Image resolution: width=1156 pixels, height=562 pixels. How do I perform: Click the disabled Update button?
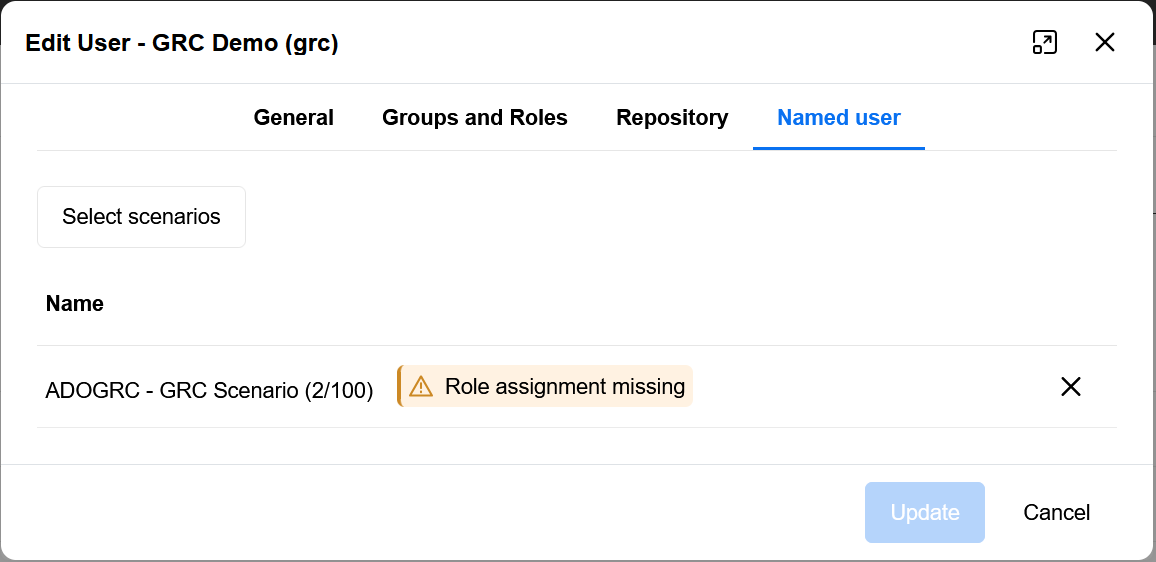924,513
